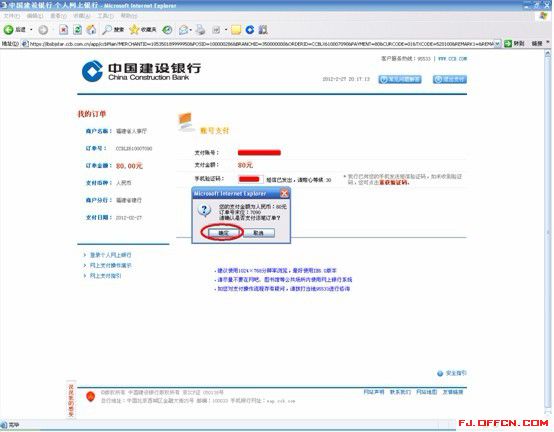554x432 pixels.
Task: Close the Microsoft Internet Explorer dialog
Action: (x=284, y=194)
